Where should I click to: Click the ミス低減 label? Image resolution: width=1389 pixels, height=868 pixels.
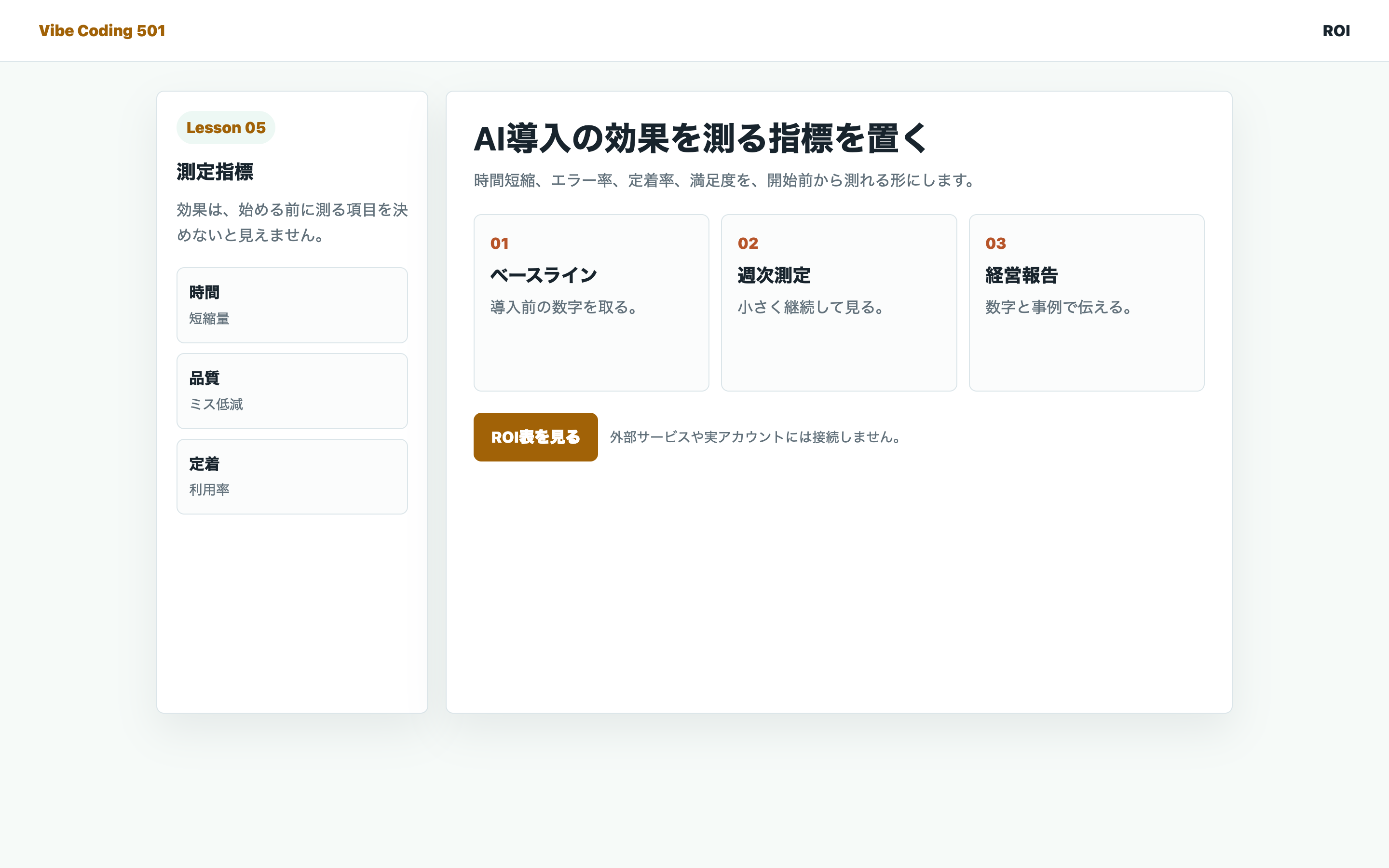click(x=217, y=404)
